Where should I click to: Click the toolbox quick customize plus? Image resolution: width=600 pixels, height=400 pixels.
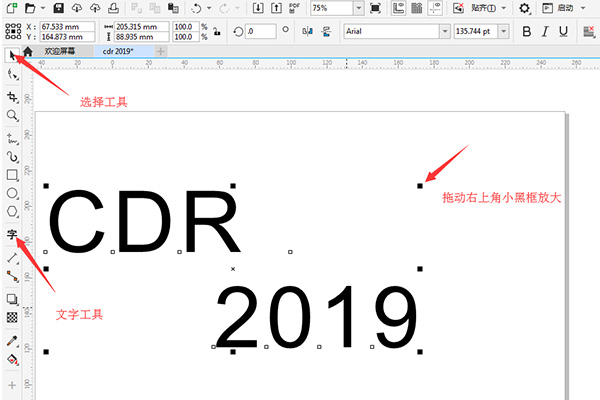(x=12, y=385)
